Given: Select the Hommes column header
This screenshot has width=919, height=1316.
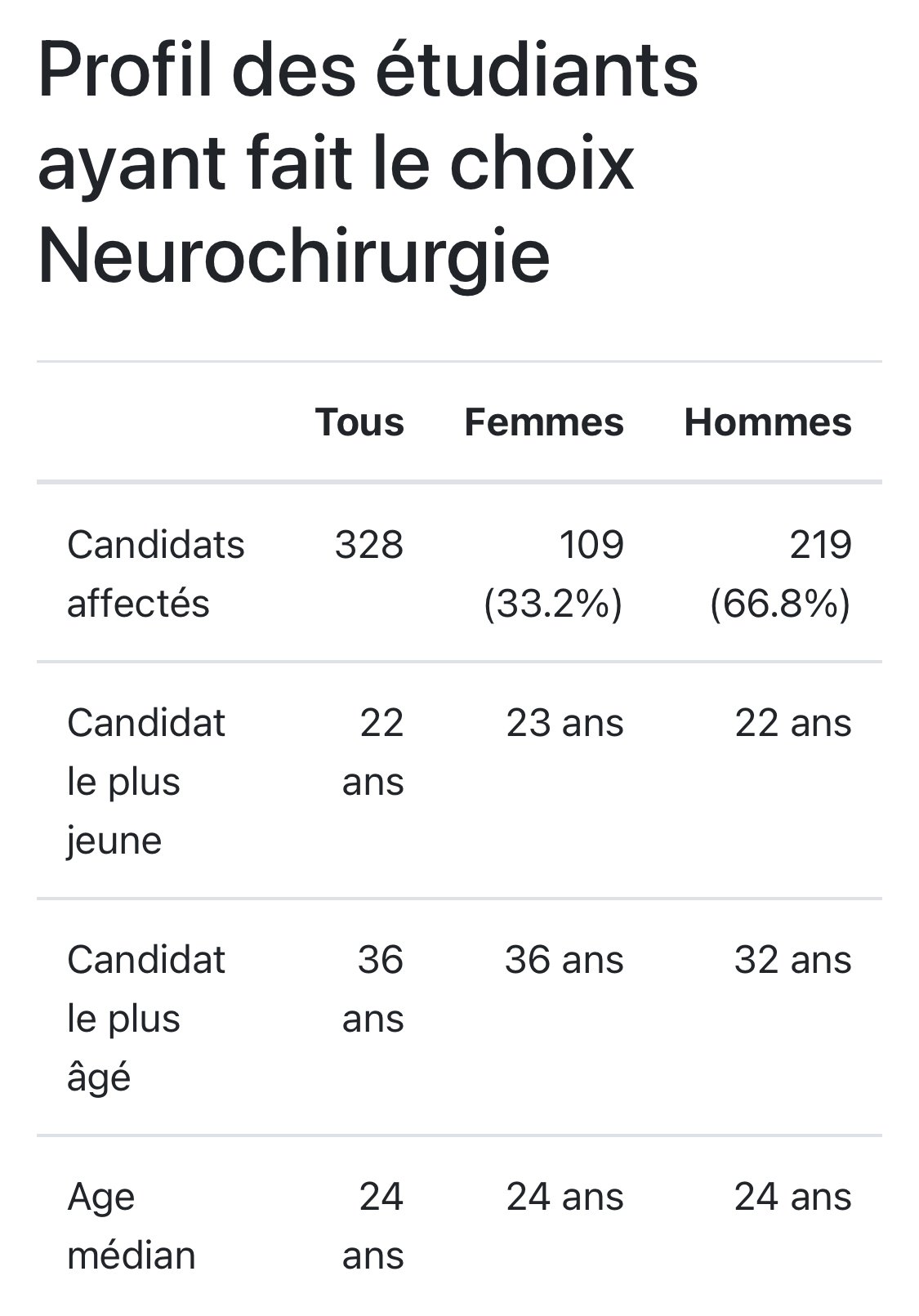Looking at the screenshot, I should point(768,422).
